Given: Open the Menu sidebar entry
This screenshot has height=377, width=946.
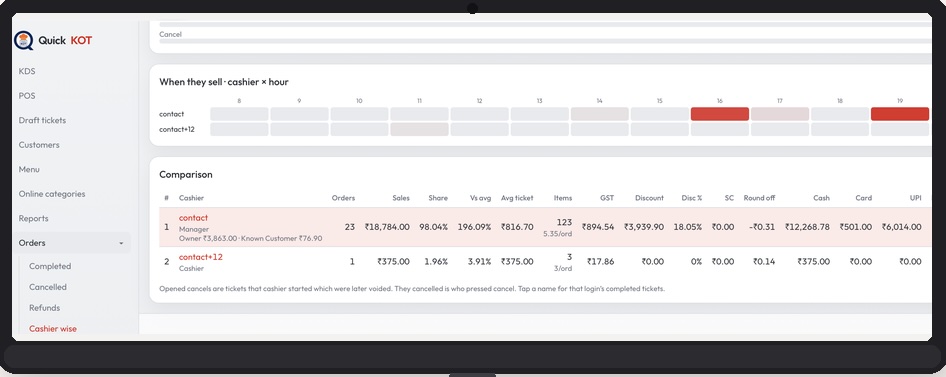Looking at the screenshot, I should coord(29,169).
